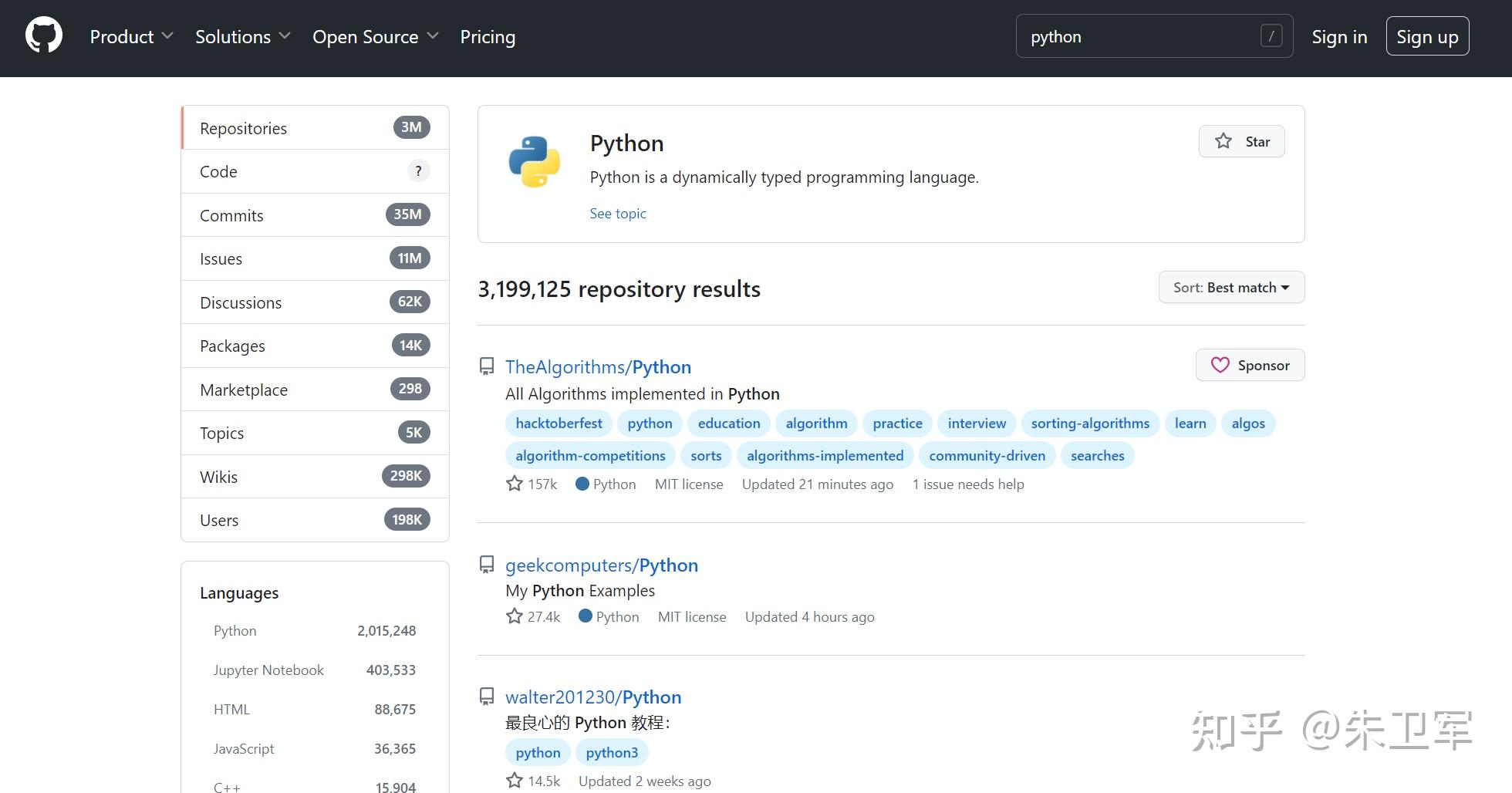Viewport: 1512px width, 793px height.
Task: Click the practice topic tag
Action: 897,423
